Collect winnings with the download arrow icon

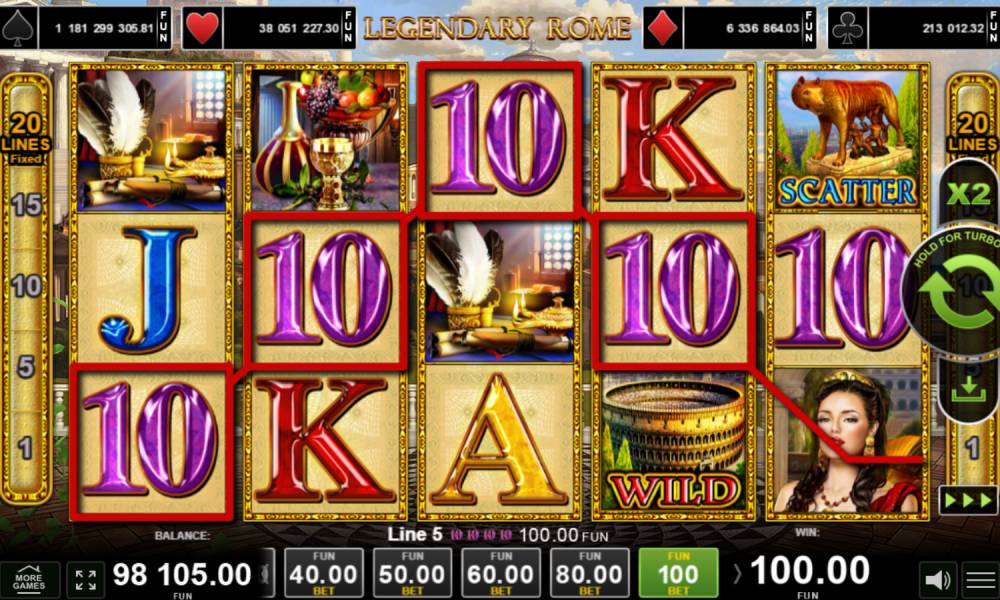click(969, 388)
